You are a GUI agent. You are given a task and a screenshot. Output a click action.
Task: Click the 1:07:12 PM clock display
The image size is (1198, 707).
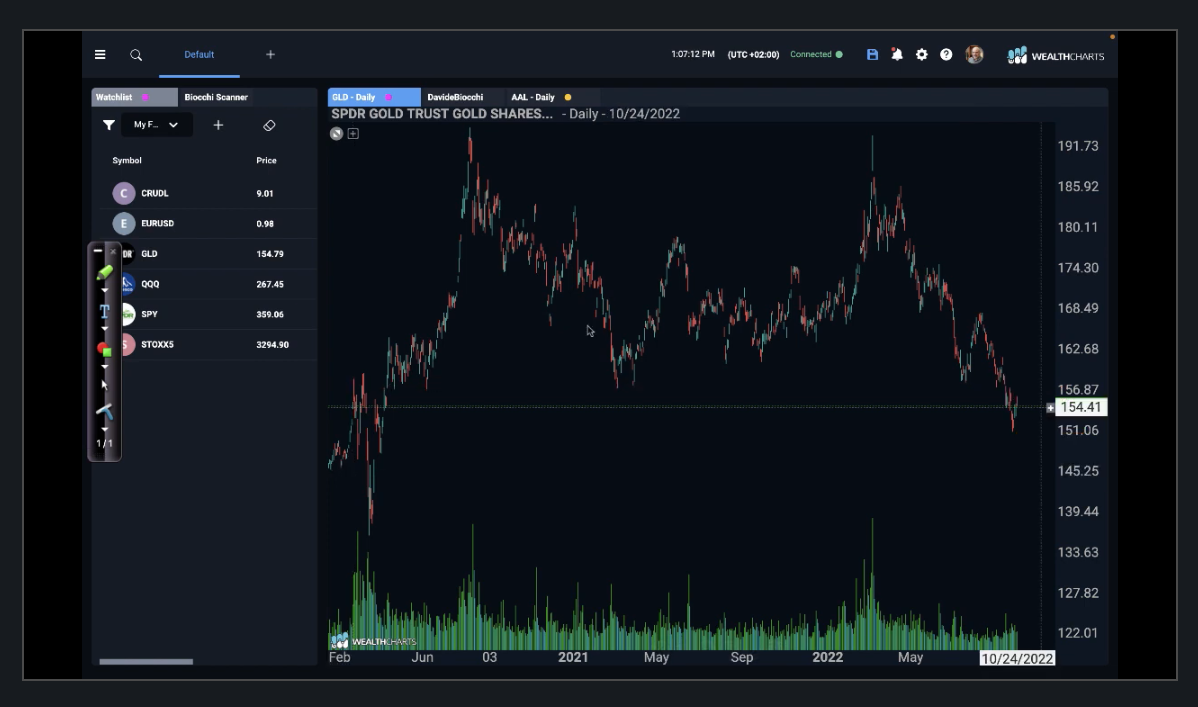693,54
